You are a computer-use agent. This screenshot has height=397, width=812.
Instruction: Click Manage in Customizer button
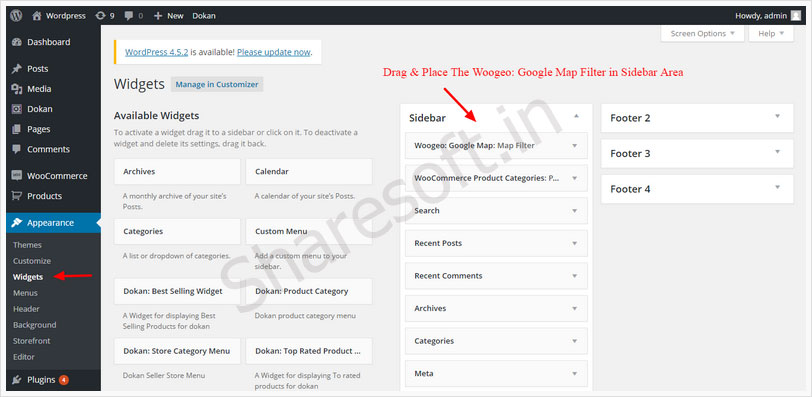coord(217,84)
